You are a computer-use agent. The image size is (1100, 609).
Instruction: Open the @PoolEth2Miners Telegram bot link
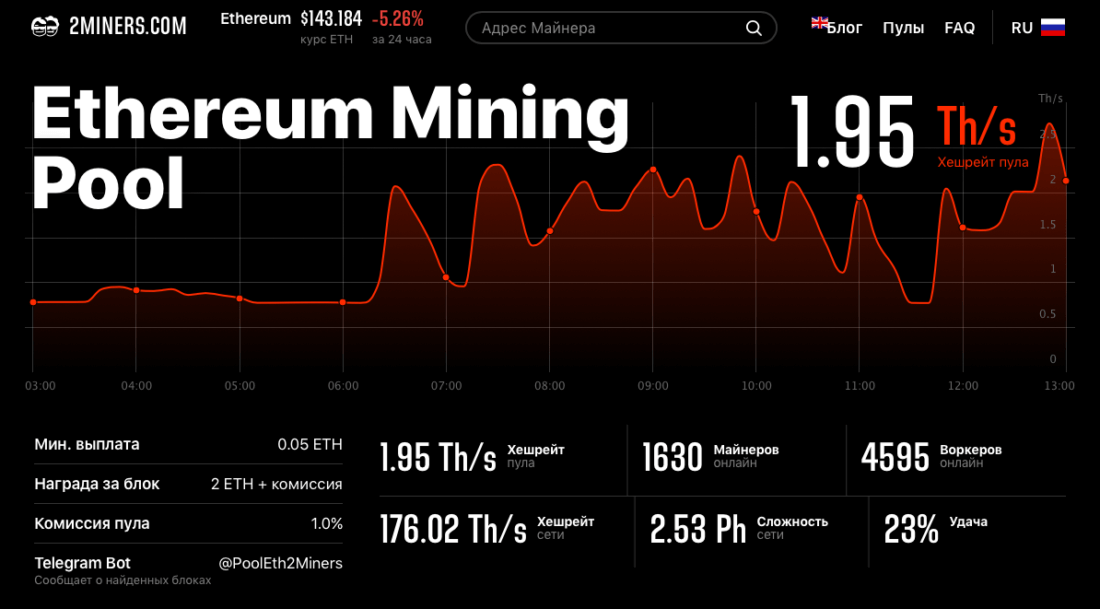click(281, 563)
